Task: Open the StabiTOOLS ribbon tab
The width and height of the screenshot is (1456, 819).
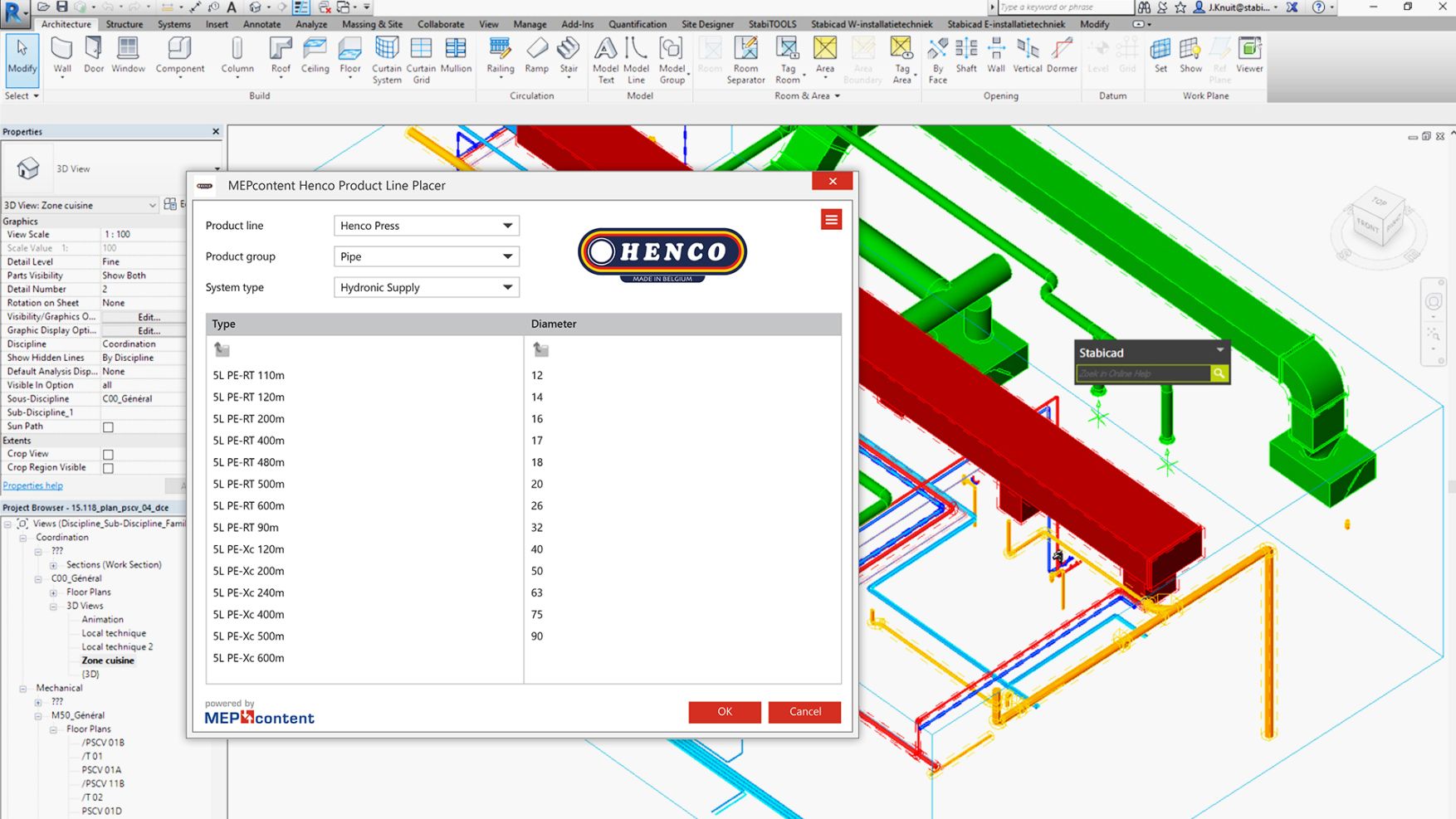Action: tap(773, 24)
